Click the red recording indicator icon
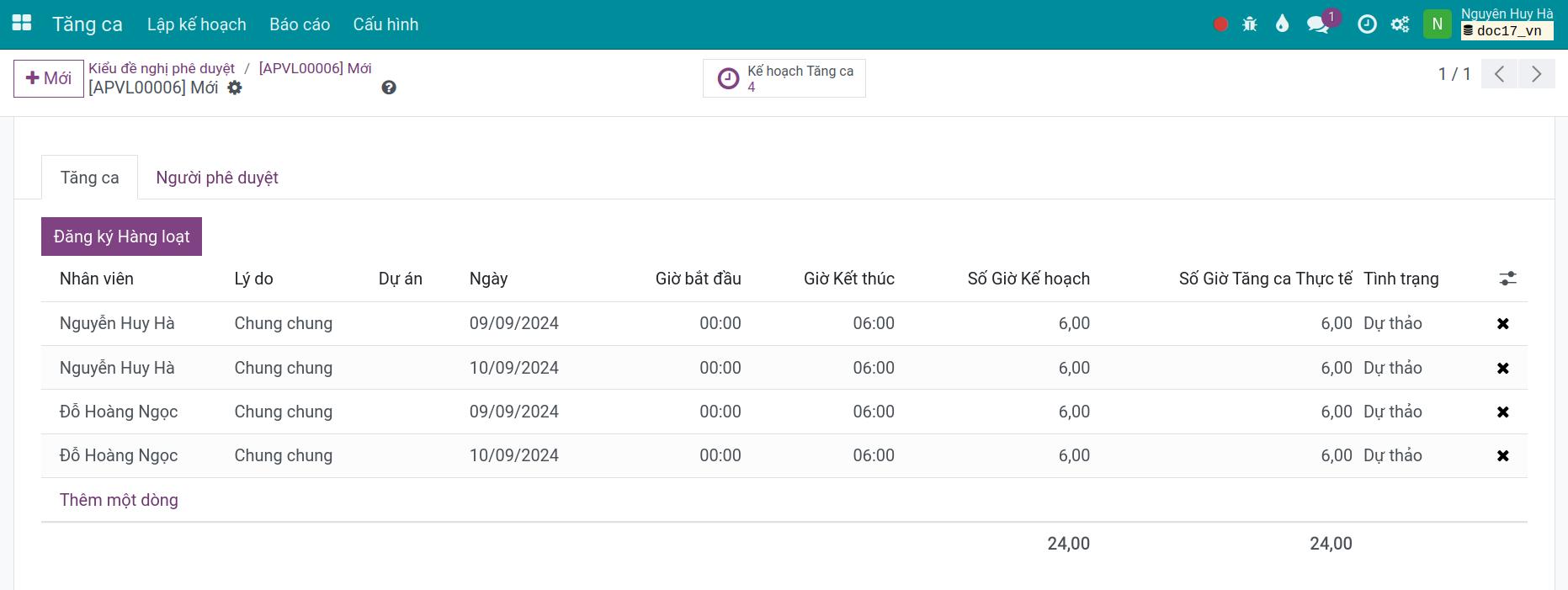This screenshot has width=1568, height=590. [1220, 24]
